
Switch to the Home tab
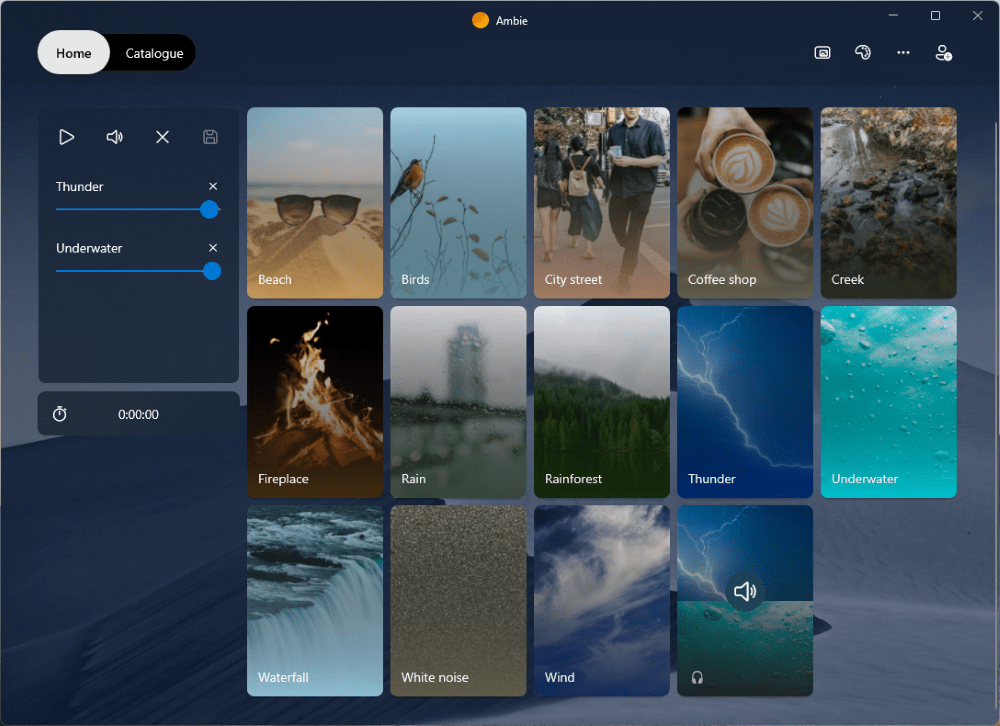coord(73,53)
